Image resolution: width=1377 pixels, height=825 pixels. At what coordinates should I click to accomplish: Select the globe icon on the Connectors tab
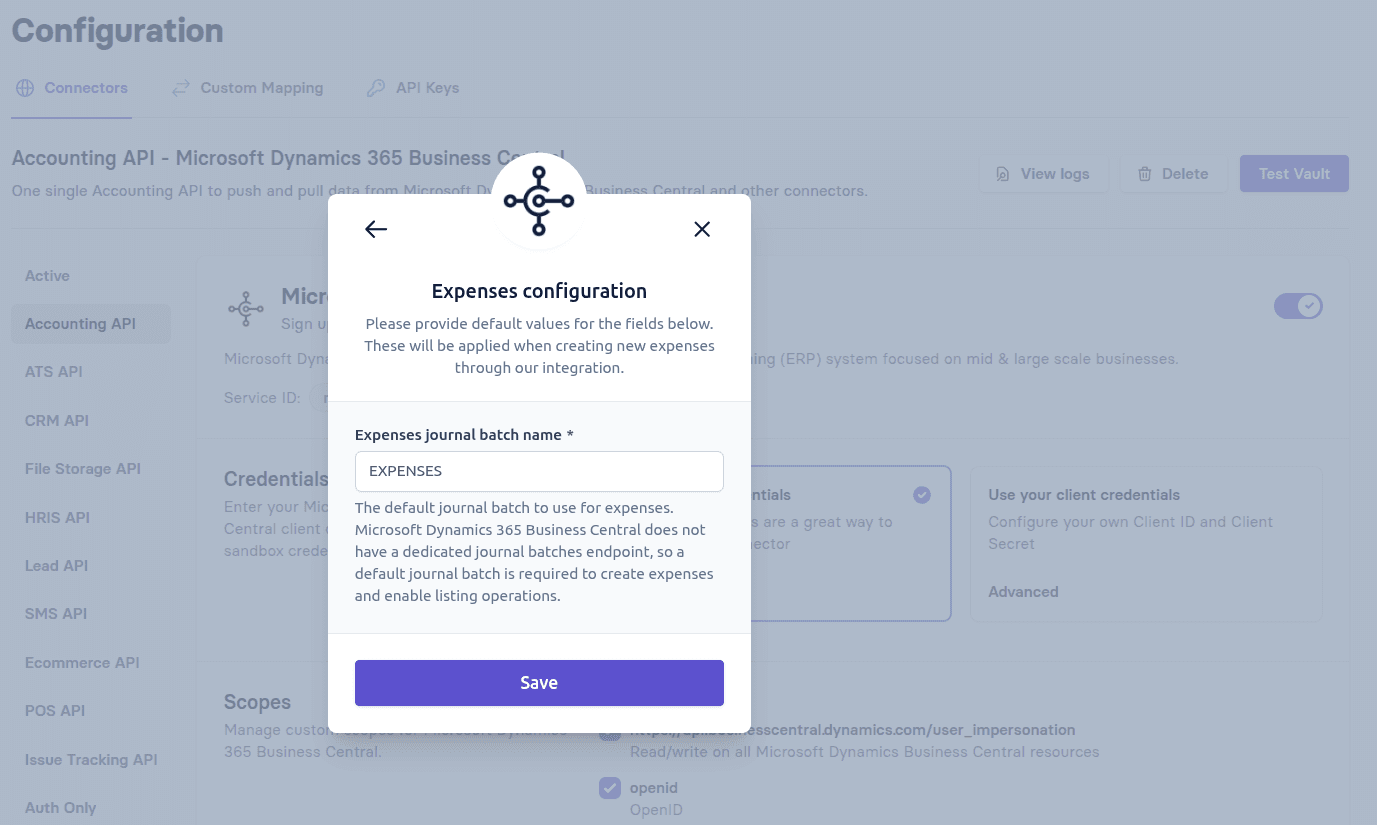click(x=24, y=88)
